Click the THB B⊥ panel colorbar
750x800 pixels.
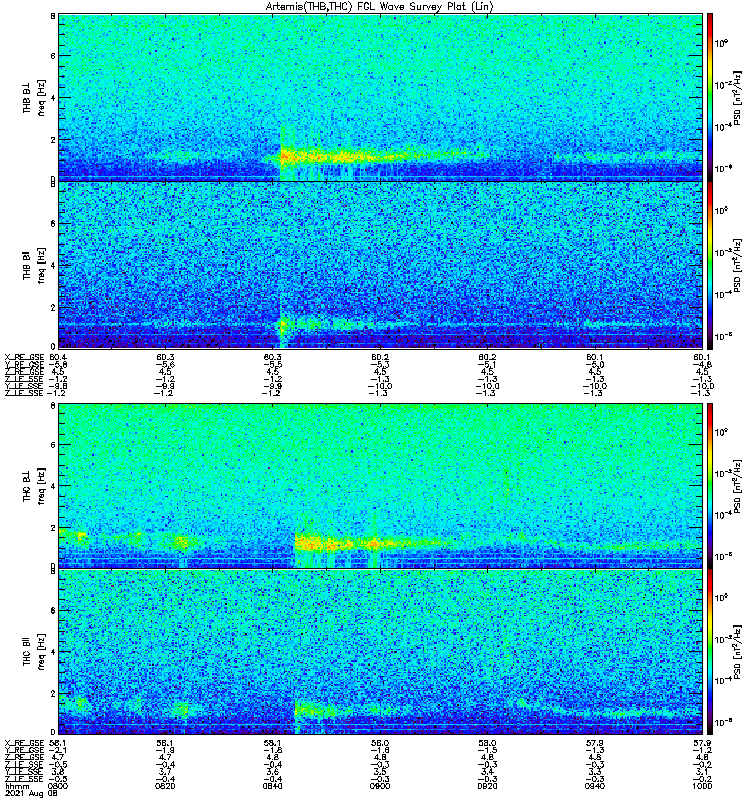click(710, 97)
